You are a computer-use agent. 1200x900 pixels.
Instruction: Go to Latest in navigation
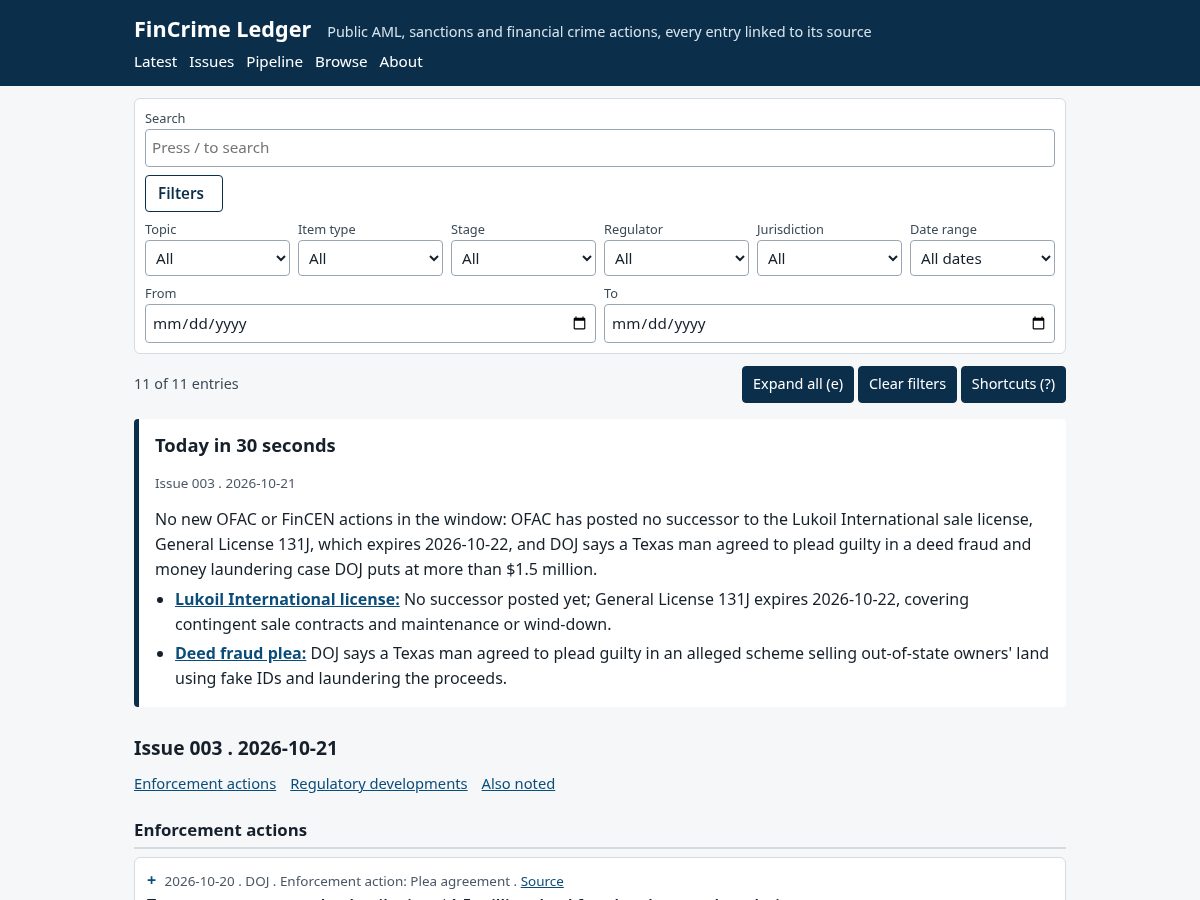point(155,62)
